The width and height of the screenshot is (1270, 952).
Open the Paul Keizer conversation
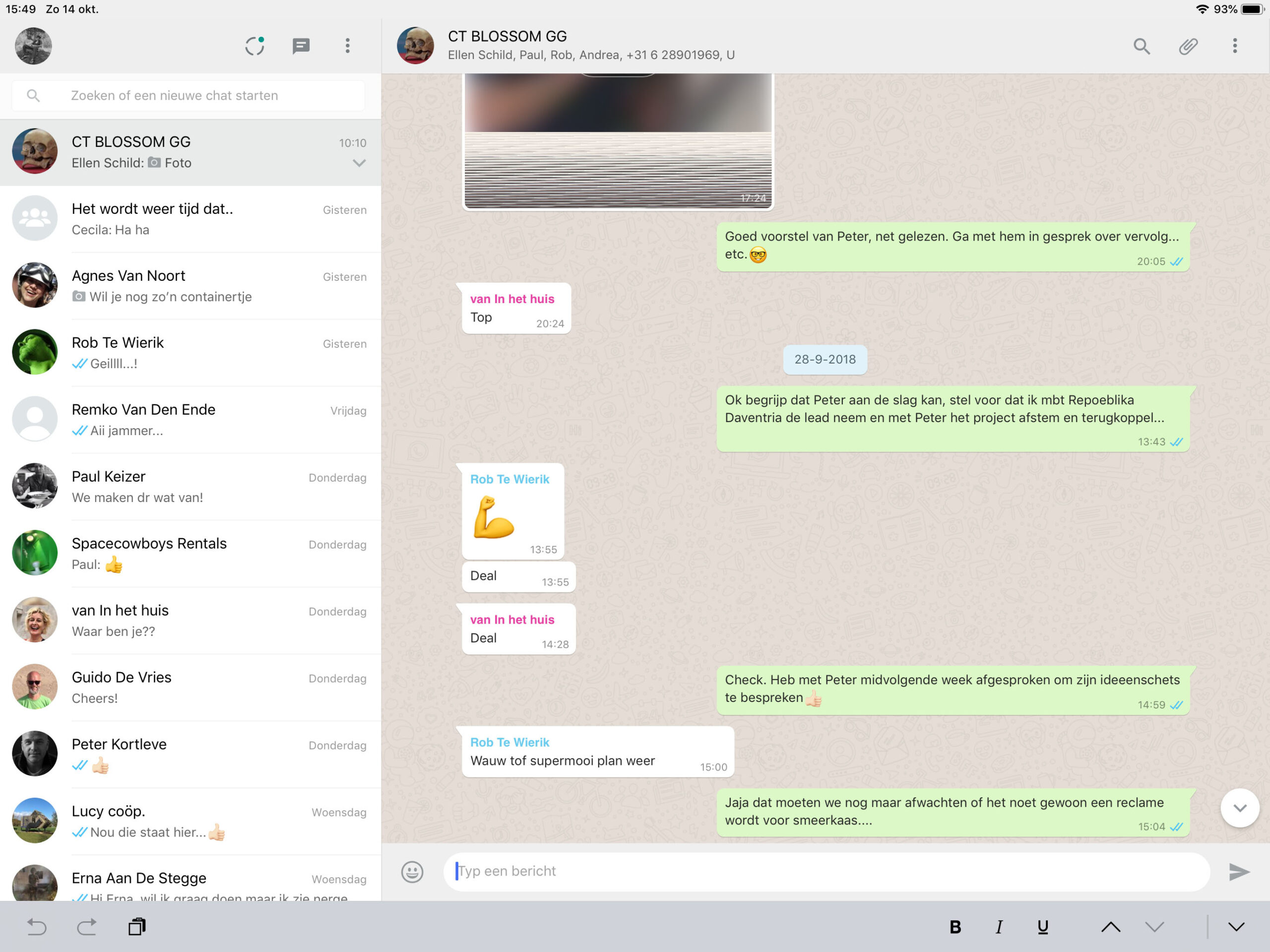coord(190,486)
